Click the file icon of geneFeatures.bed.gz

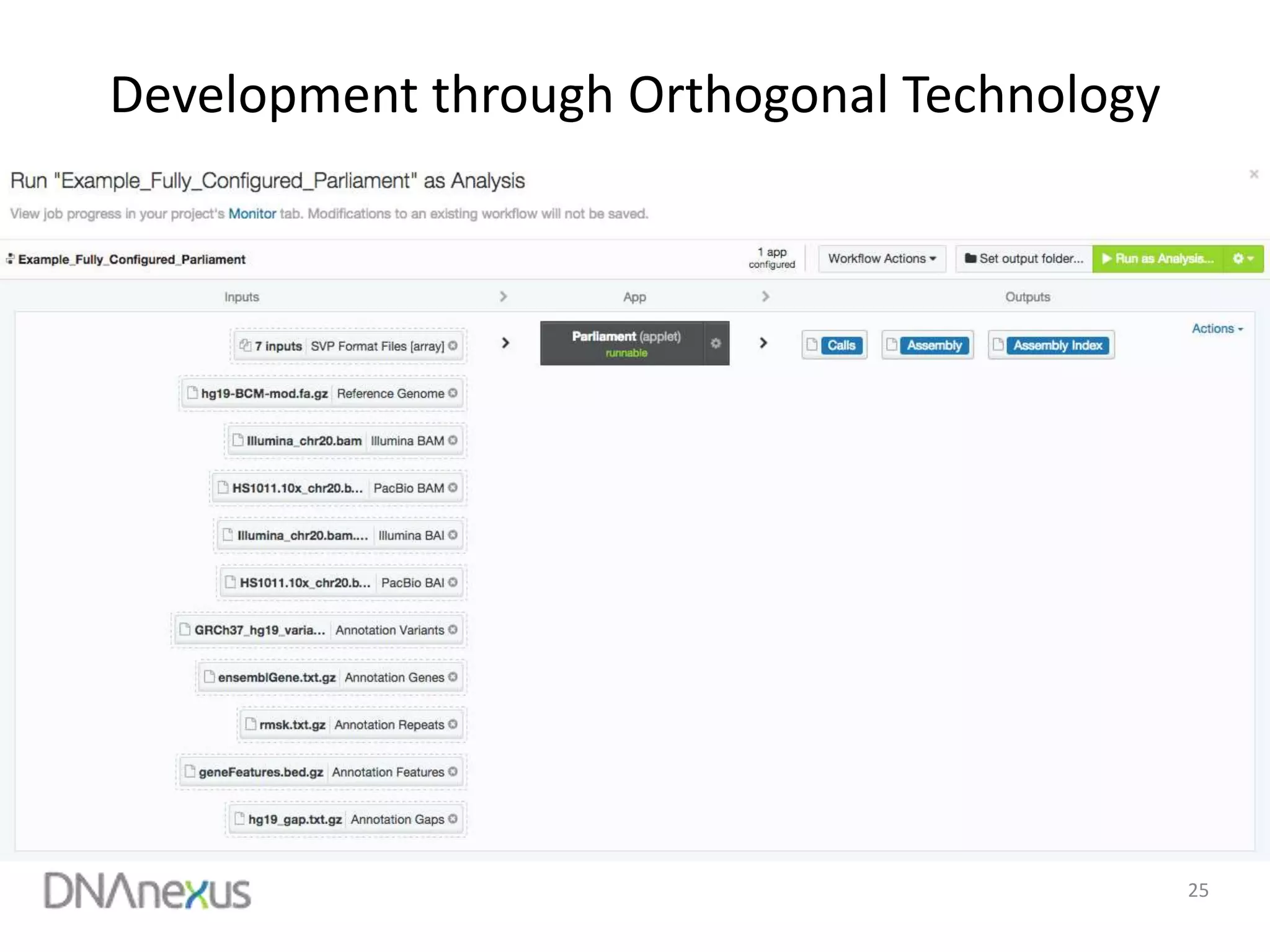(x=190, y=772)
